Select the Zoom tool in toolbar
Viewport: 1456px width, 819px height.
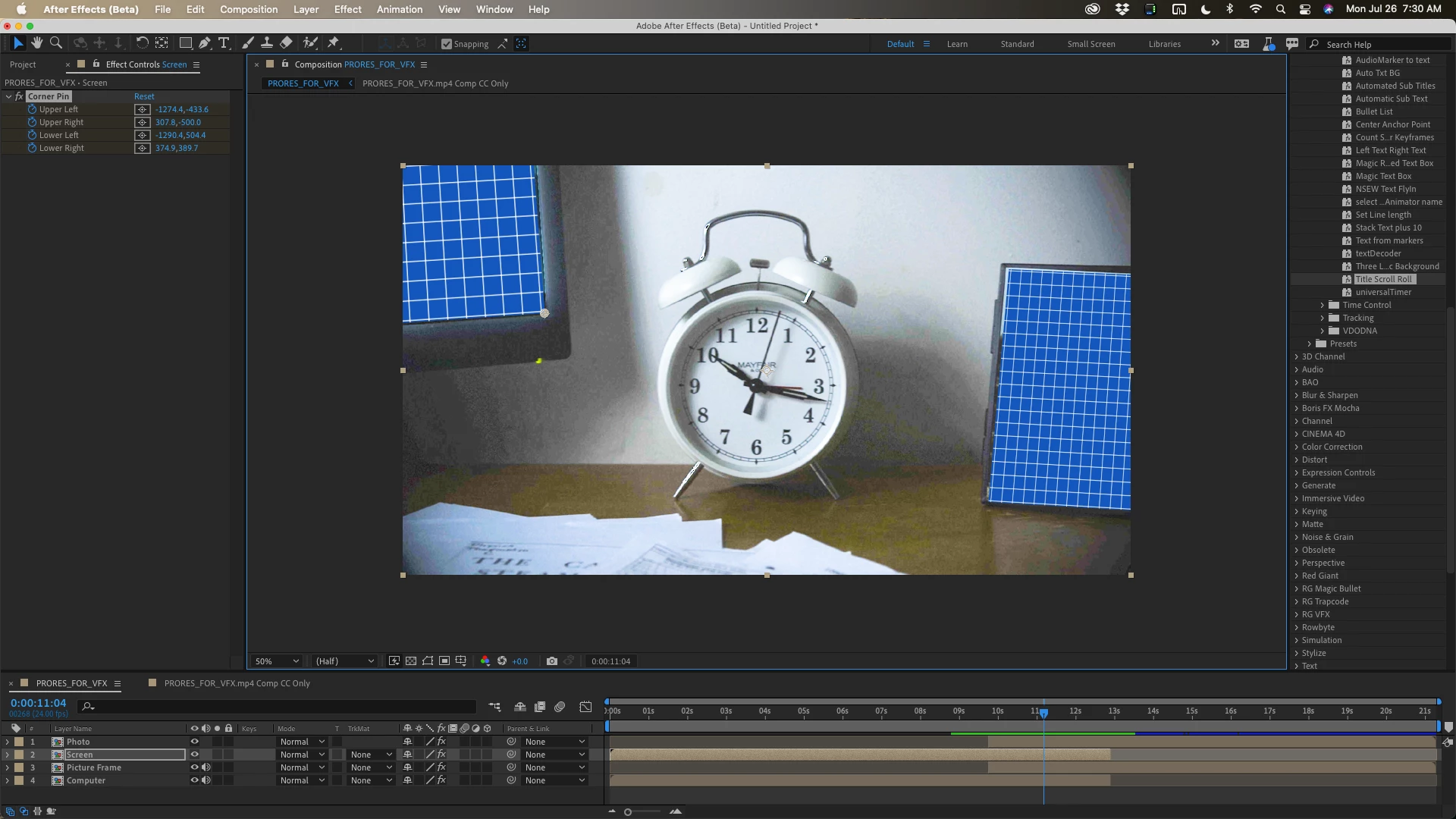(x=55, y=43)
